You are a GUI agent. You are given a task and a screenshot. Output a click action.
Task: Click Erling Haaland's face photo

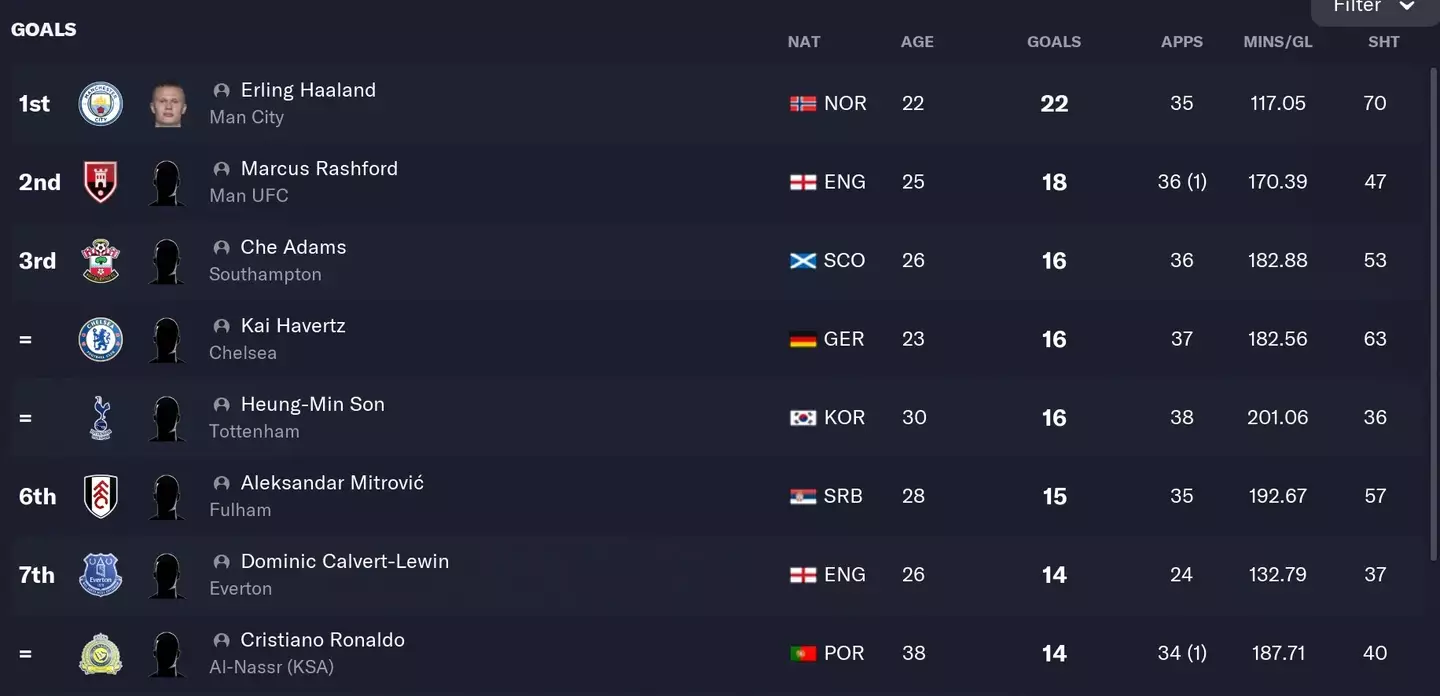[167, 104]
